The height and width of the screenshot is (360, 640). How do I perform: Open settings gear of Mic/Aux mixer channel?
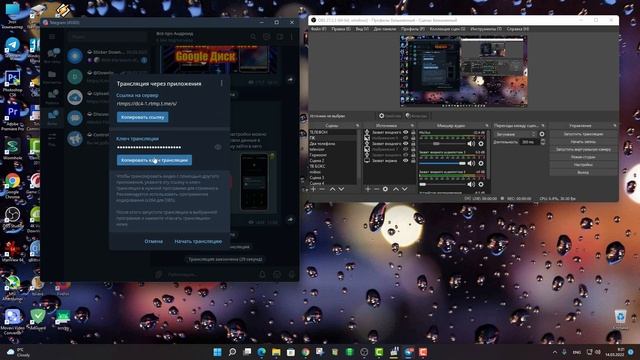click(x=481, y=144)
